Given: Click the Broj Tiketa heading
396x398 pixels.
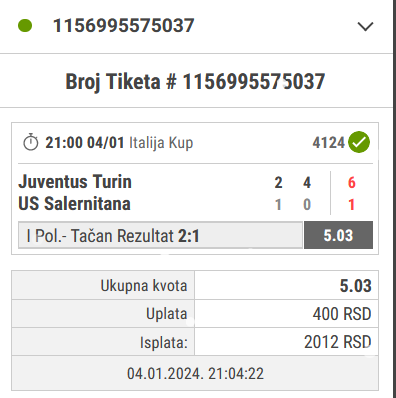Looking at the screenshot, I should (195, 82).
